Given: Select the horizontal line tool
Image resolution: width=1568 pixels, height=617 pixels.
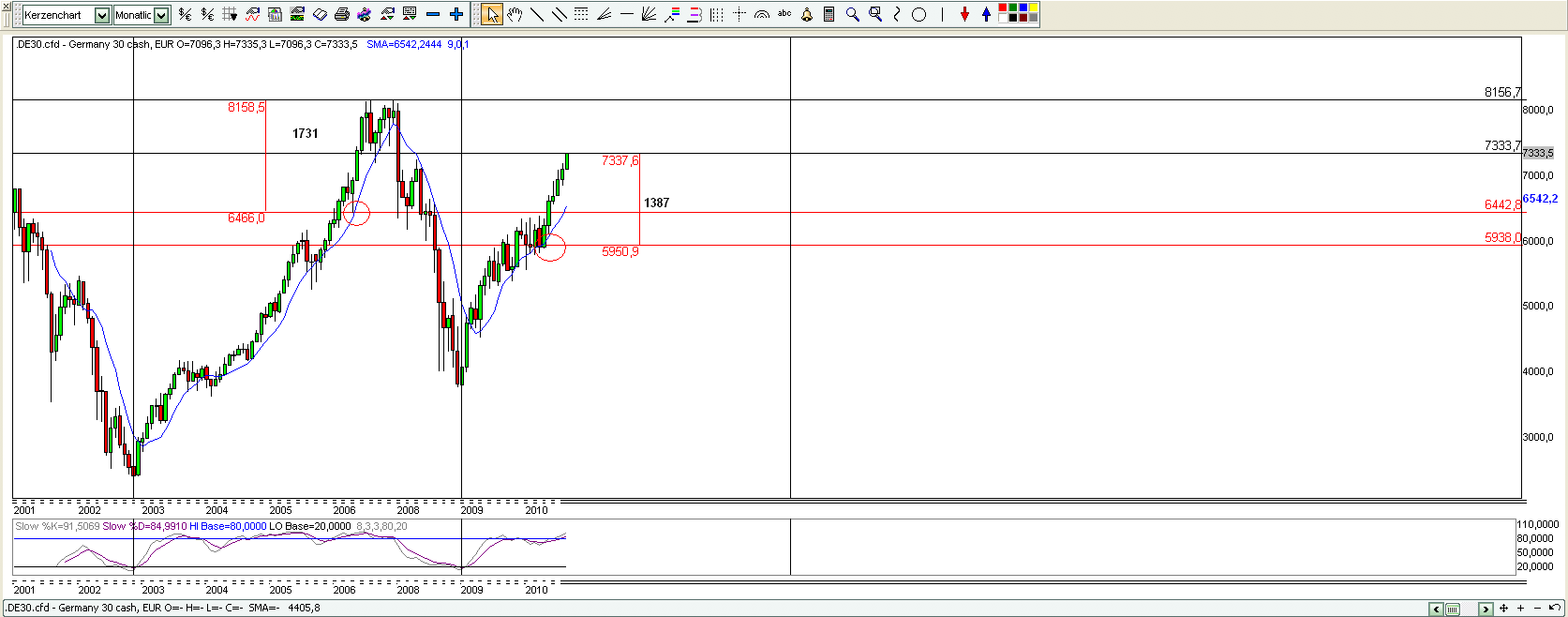Looking at the screenshot, I should coord(627,14).
